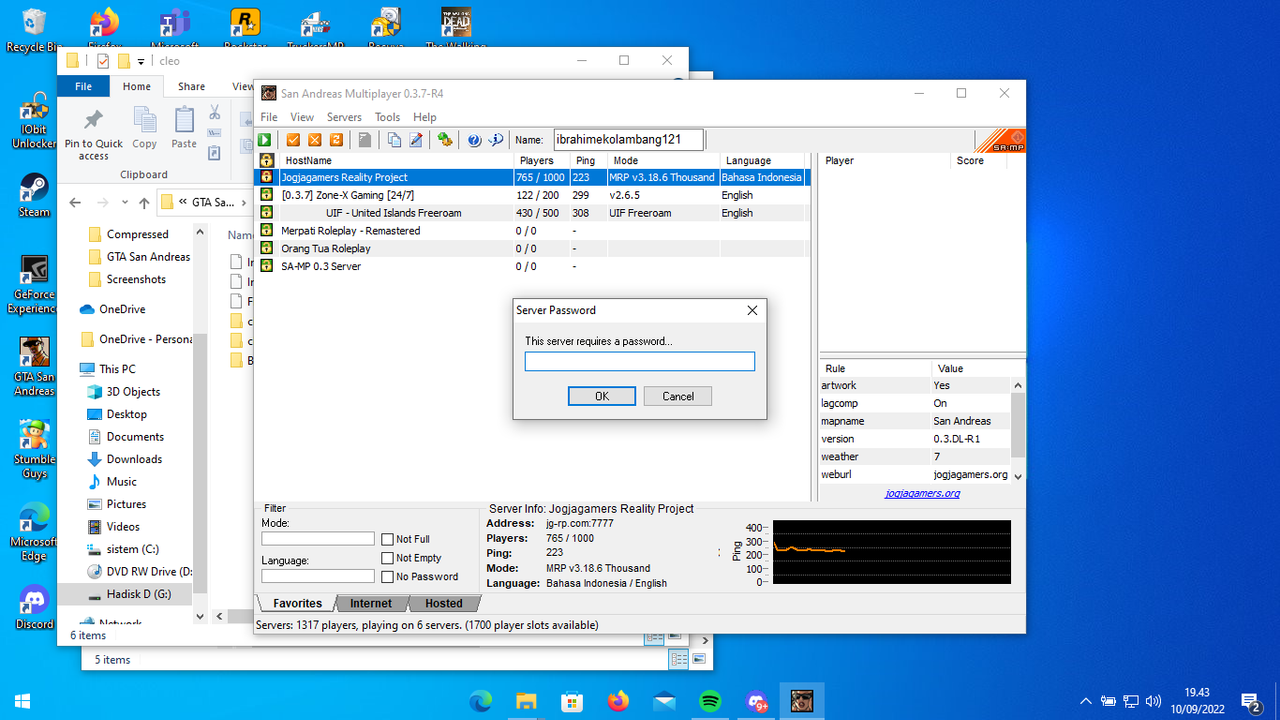The height and width of the screenshot is (720, 1280).
Task: Click the Cut scissors icon in Explorer
Action: (x=214, y=112)
